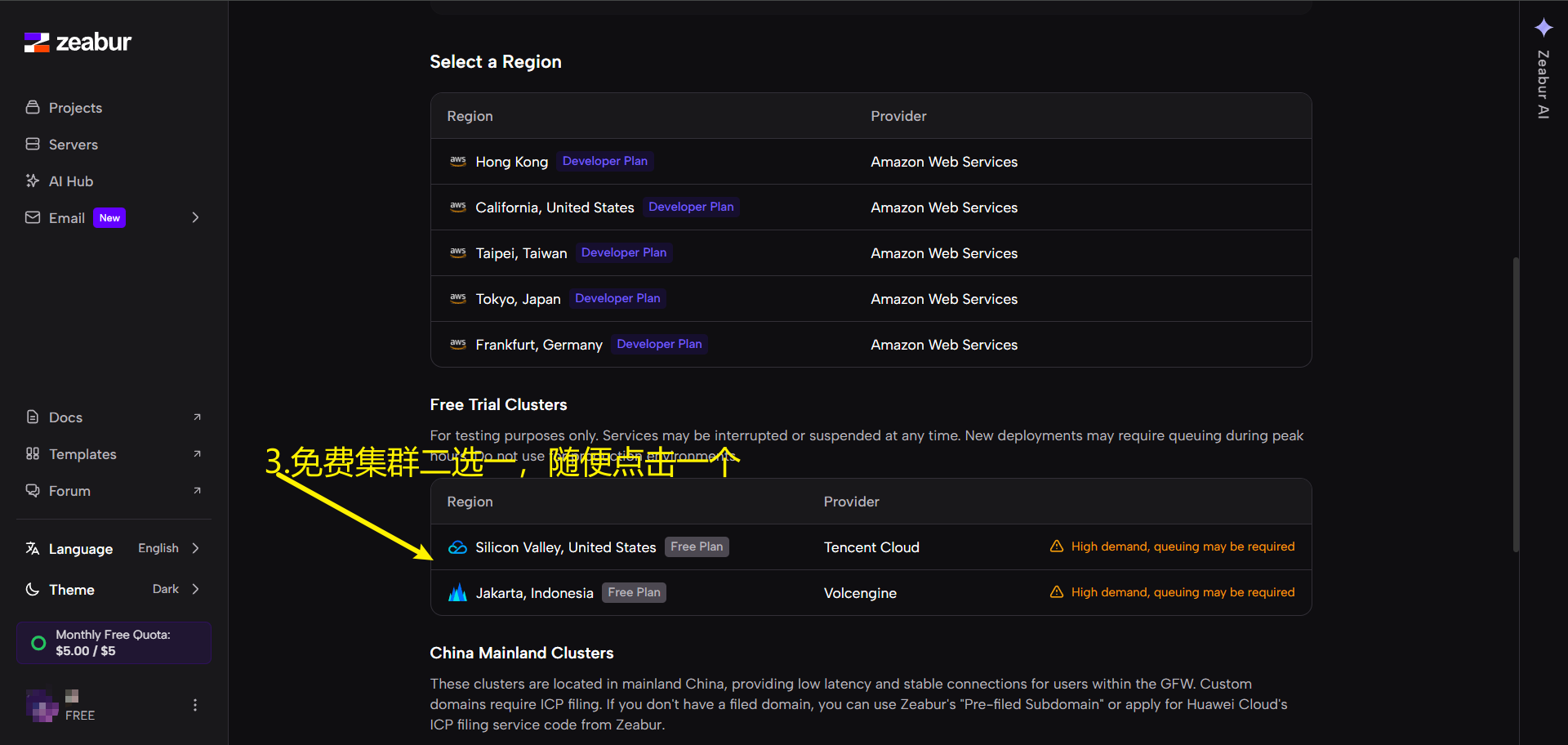Select the Frankfurt, Germany region
The width and height of the screenshot is (1568, 745).
pyautogui.click(x=871, y=345)
